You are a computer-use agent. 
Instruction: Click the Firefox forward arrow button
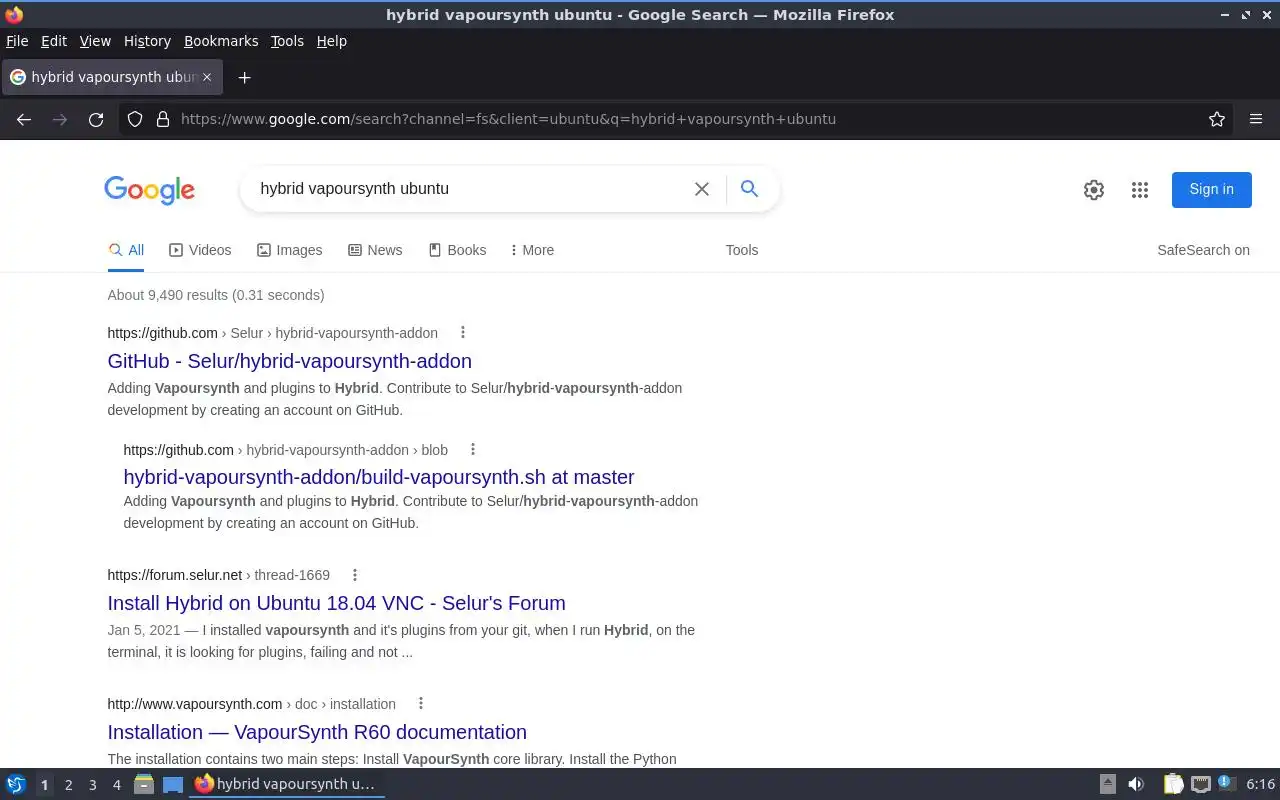point(60,119)
